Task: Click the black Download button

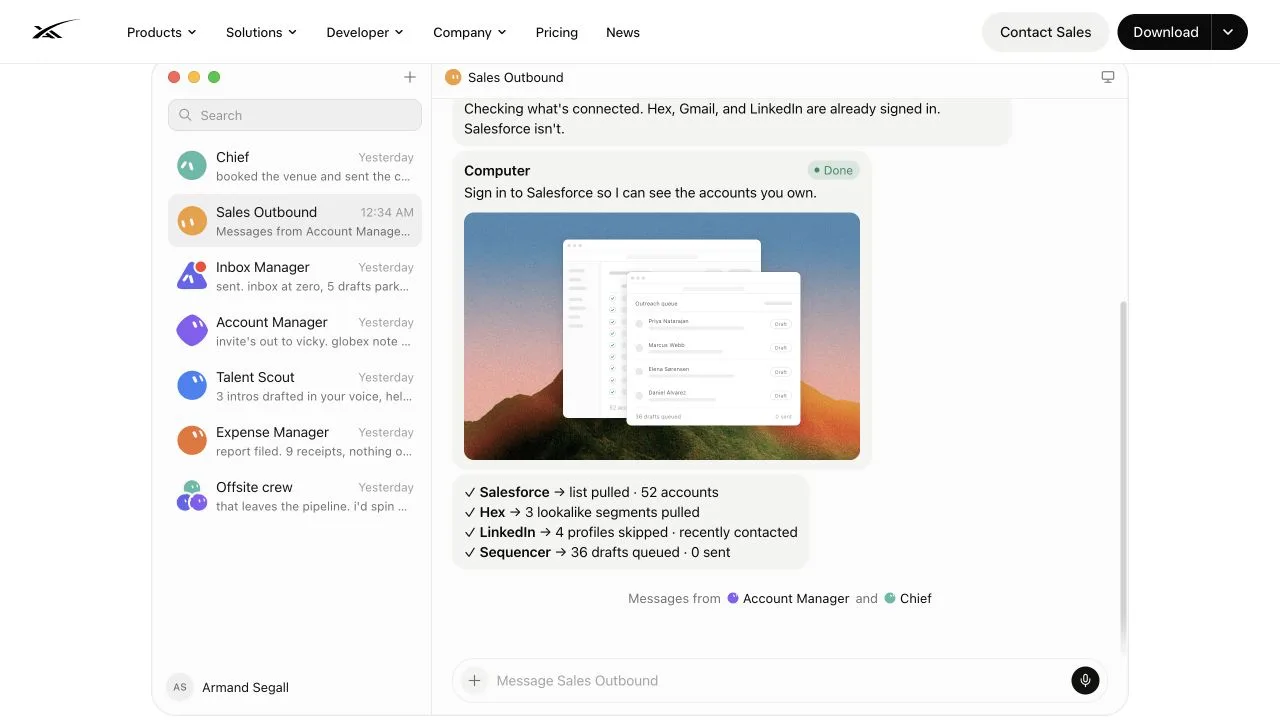Action: coord(1165,32)
